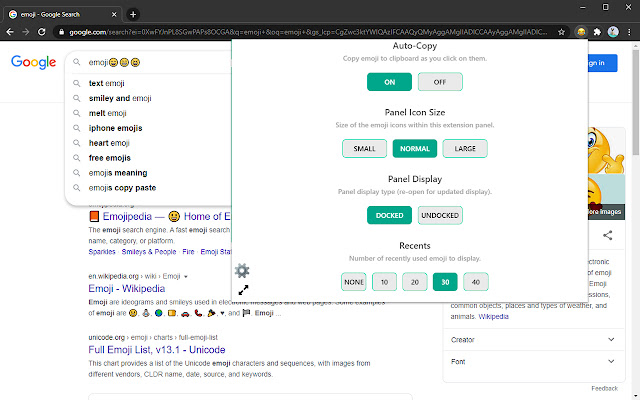Turn Auto-Copy ON

(x=389, y=82)
